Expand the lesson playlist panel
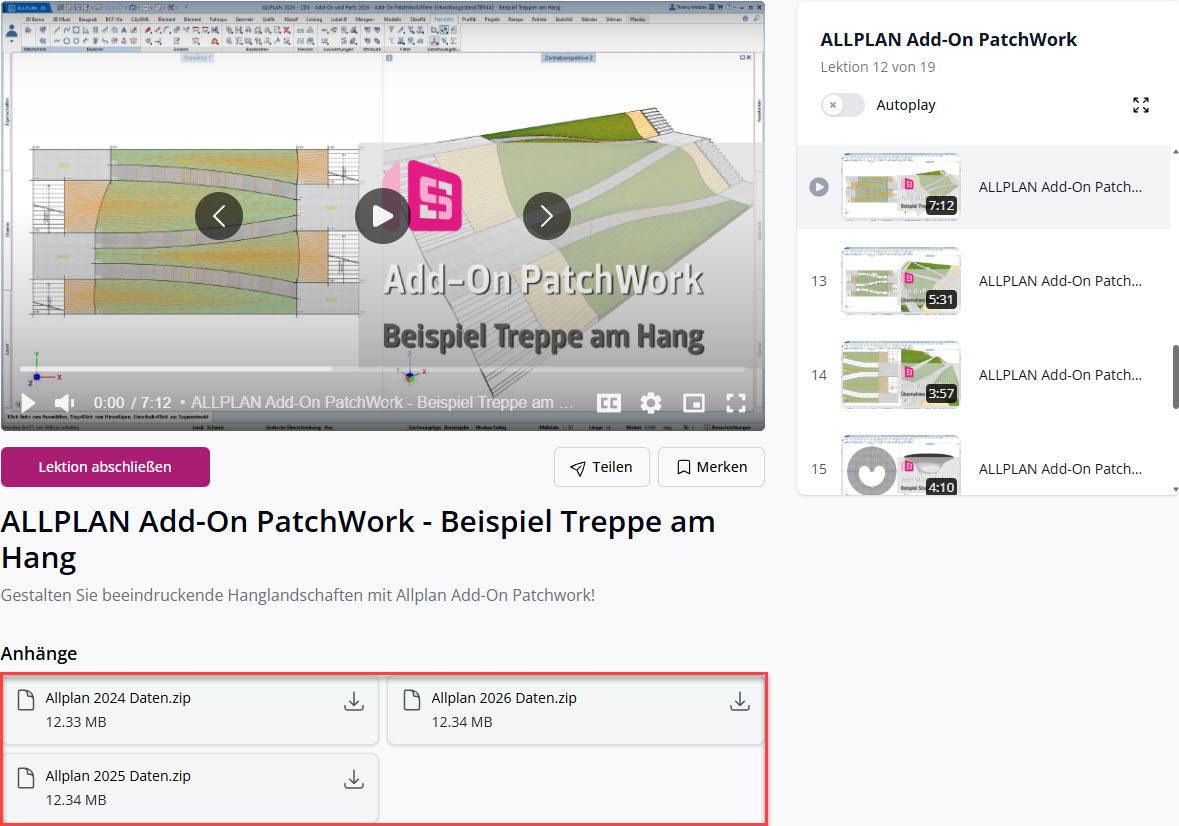 [1140, 105]
